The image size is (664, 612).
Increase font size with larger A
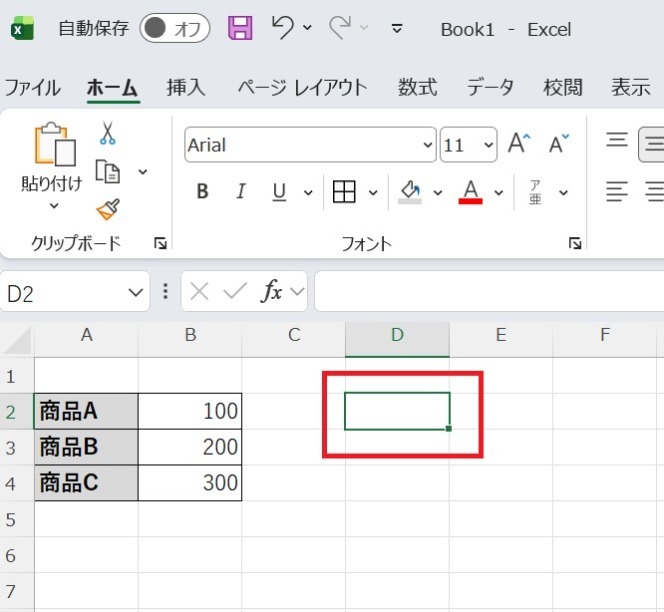[x=519, y=143]
